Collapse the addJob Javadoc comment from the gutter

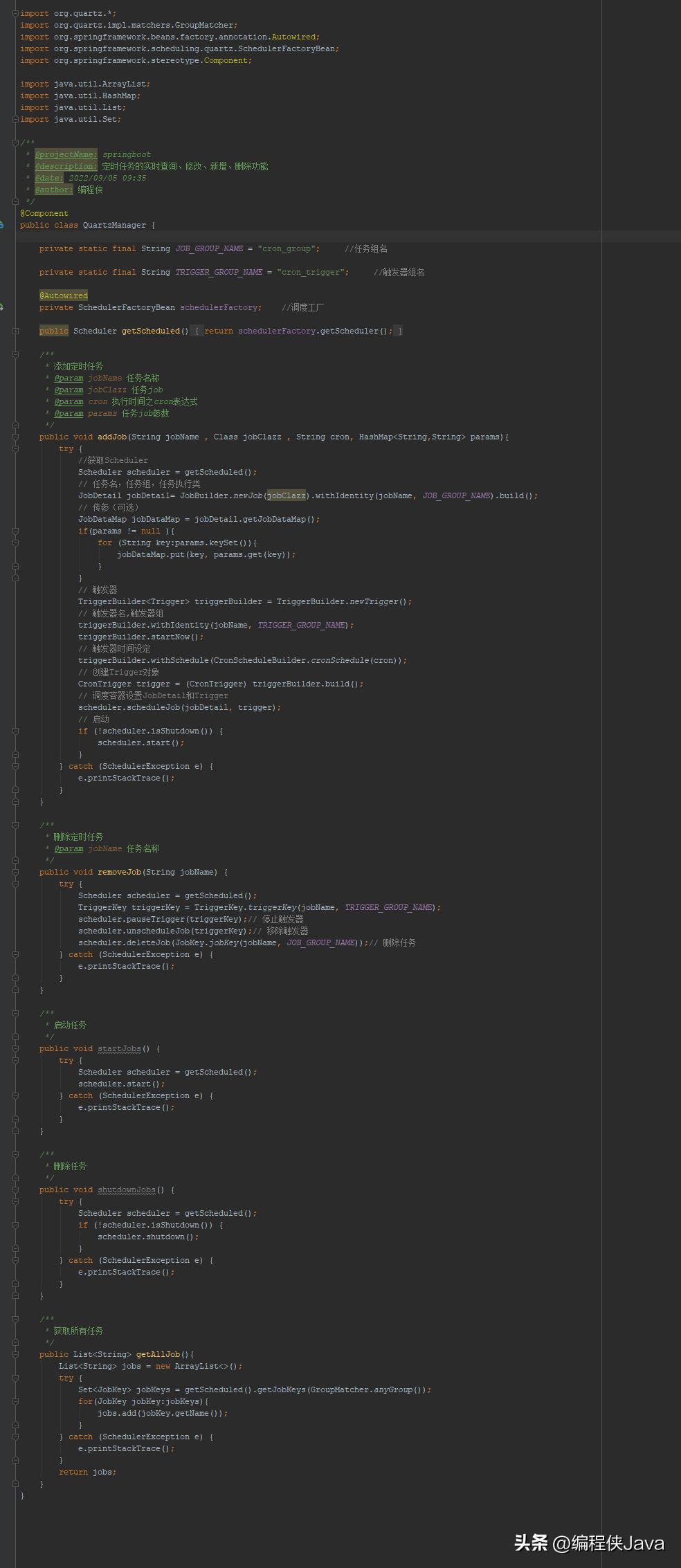pos(15,354)
